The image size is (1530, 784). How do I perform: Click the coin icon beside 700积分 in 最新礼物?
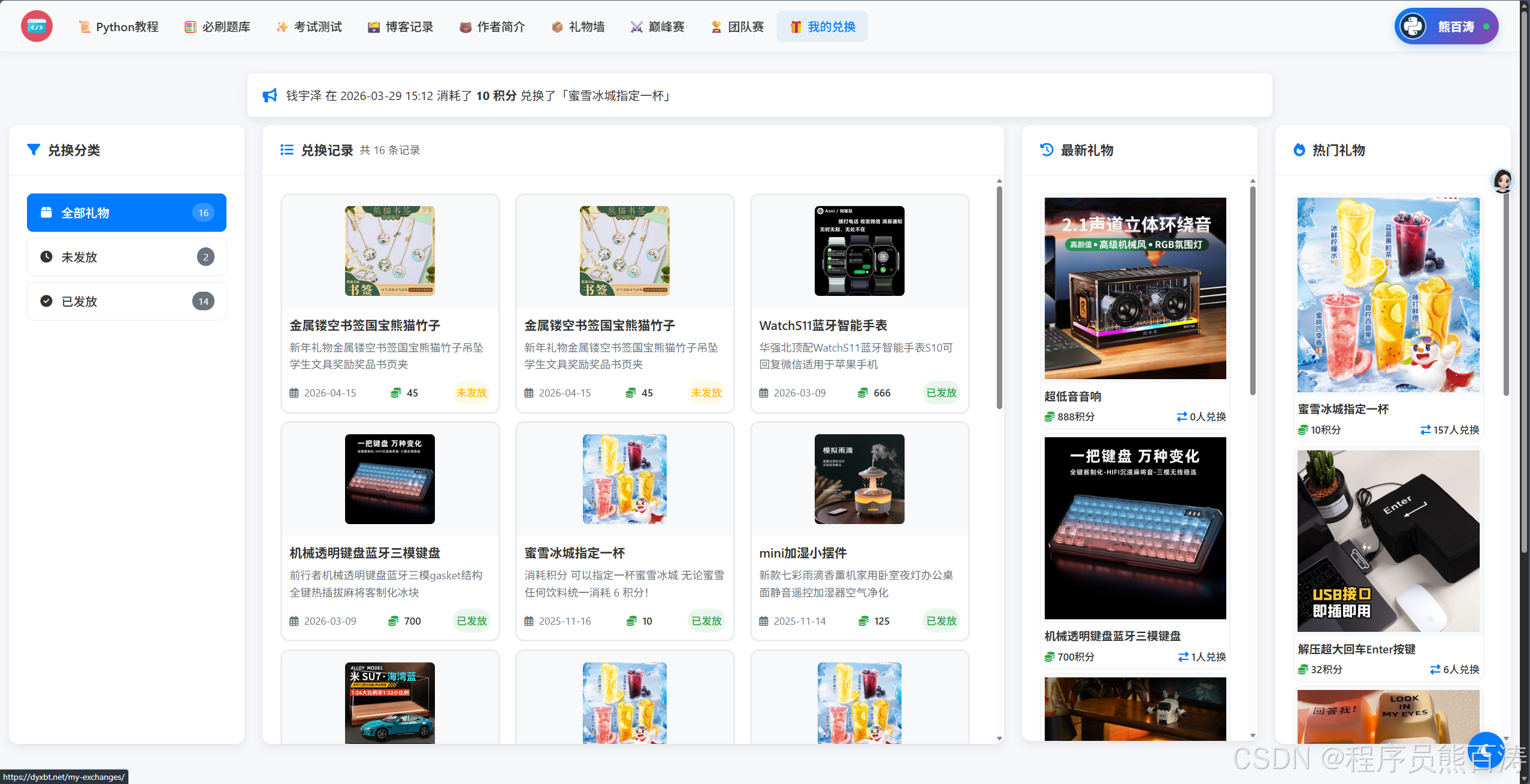tap(1050, 657)
